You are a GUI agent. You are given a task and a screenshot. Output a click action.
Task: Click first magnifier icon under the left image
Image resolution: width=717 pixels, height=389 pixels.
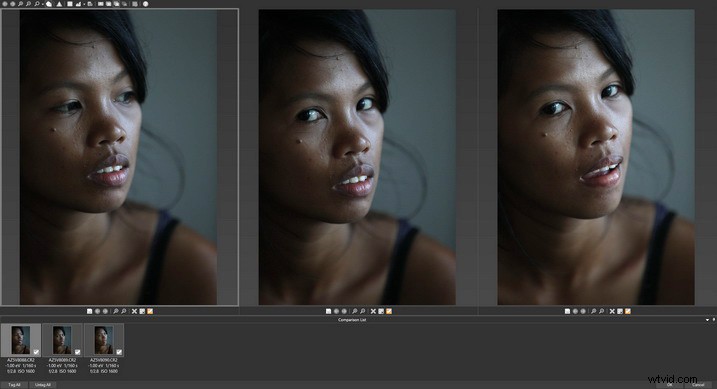[x=116, y=311]
